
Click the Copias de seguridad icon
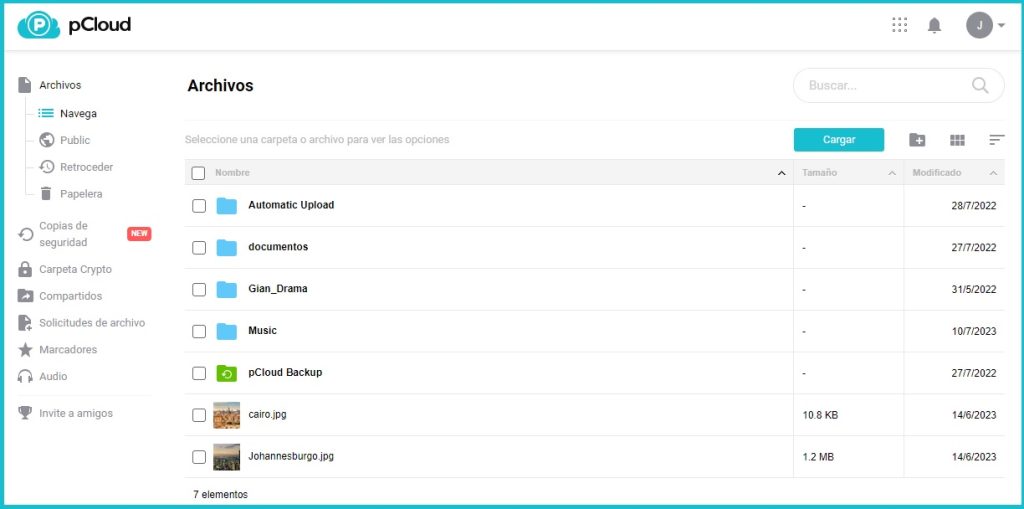(x=25, y=235)
